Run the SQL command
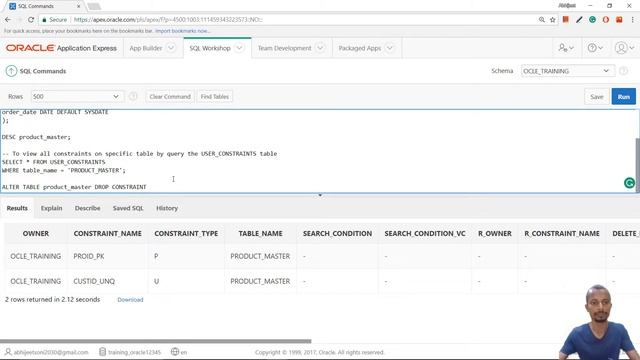This screenshot has width=640, height=360. point(623,97)
